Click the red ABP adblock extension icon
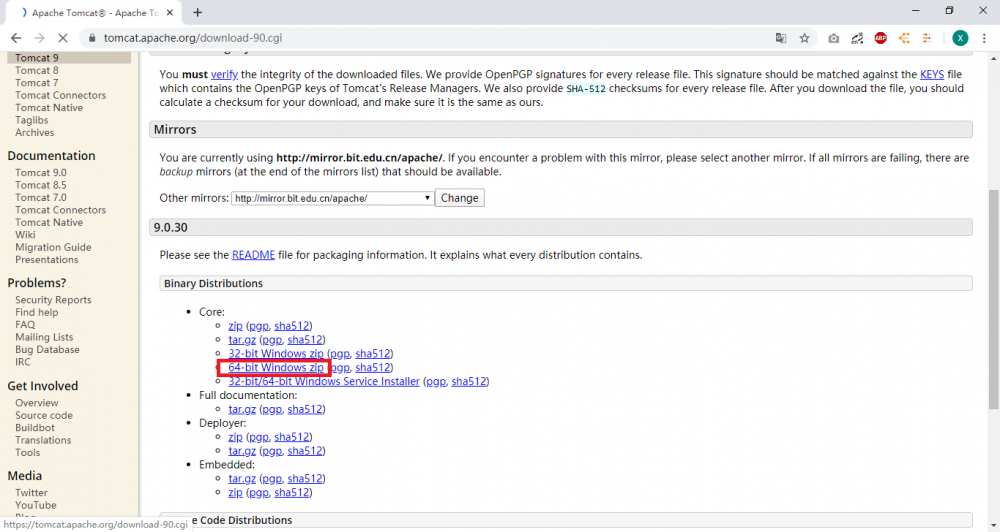This screenshot has width=1000, height=532. click(x=881, y=38)
